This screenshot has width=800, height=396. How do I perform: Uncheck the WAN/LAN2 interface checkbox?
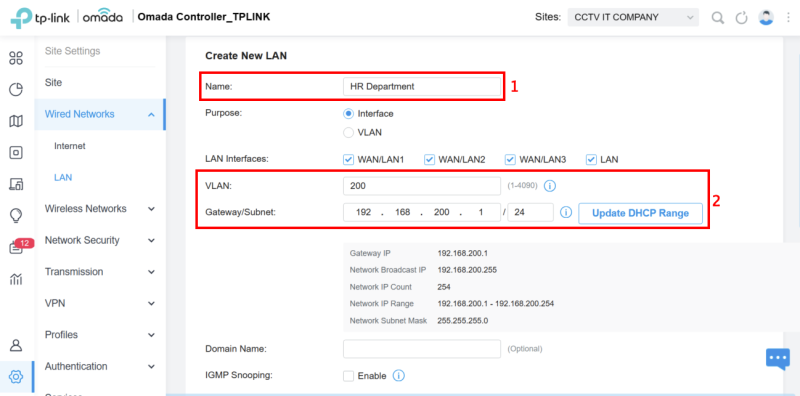[x=429, y=160]
